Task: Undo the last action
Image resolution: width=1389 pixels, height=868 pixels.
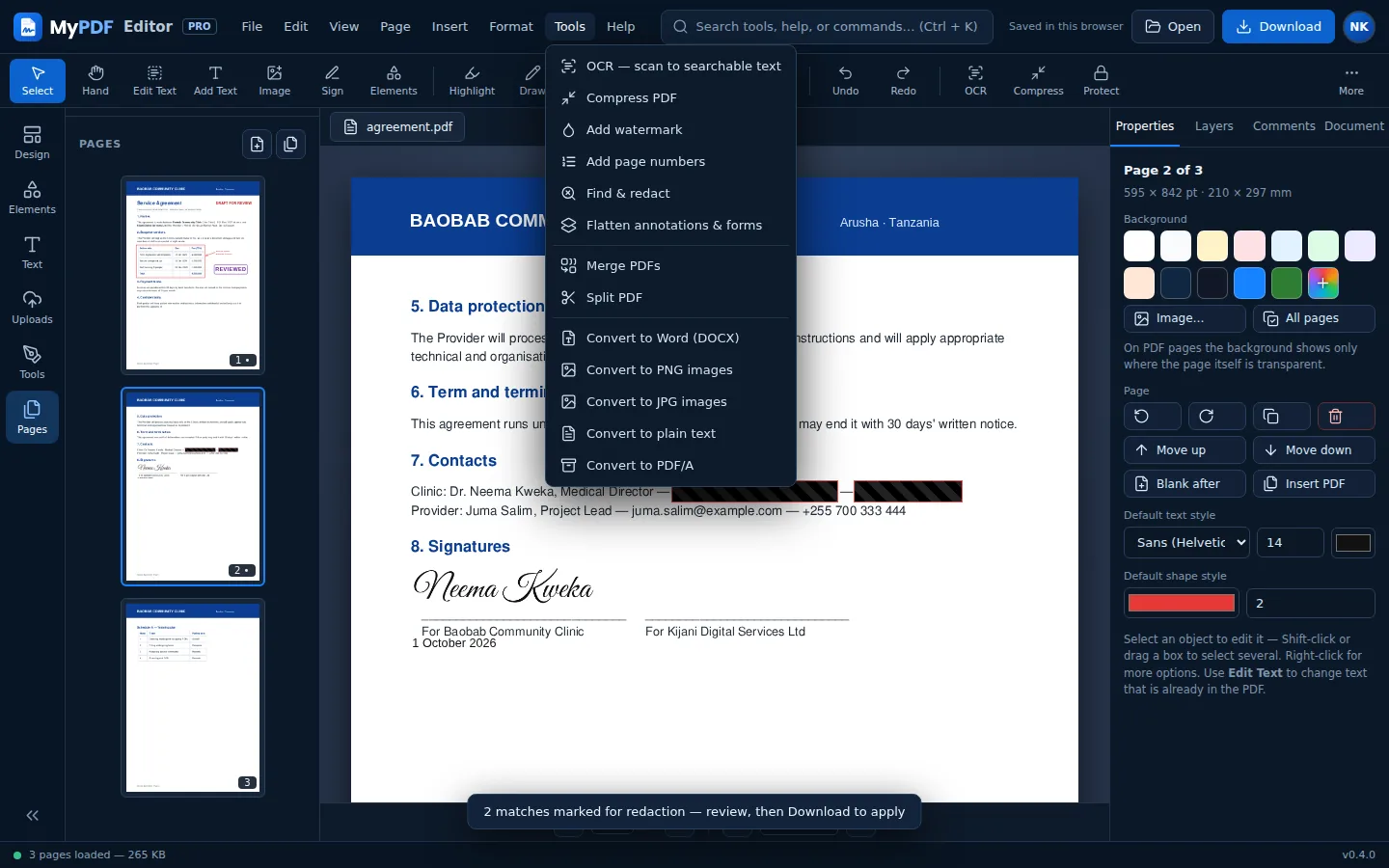Action: pyautogui.click(x=846, y=80)
